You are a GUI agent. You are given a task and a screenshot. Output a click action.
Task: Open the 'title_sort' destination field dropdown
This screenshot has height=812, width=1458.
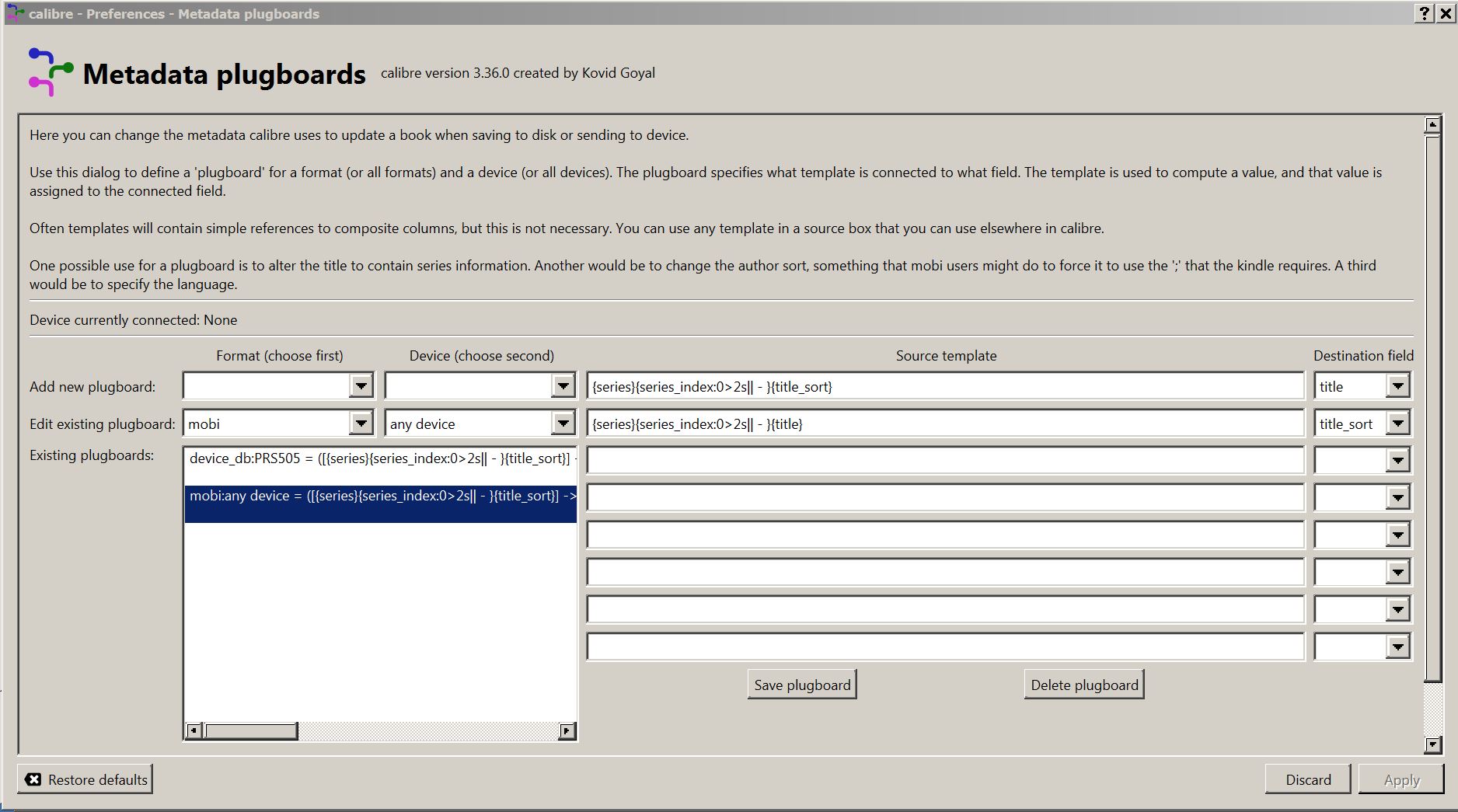1397,423
